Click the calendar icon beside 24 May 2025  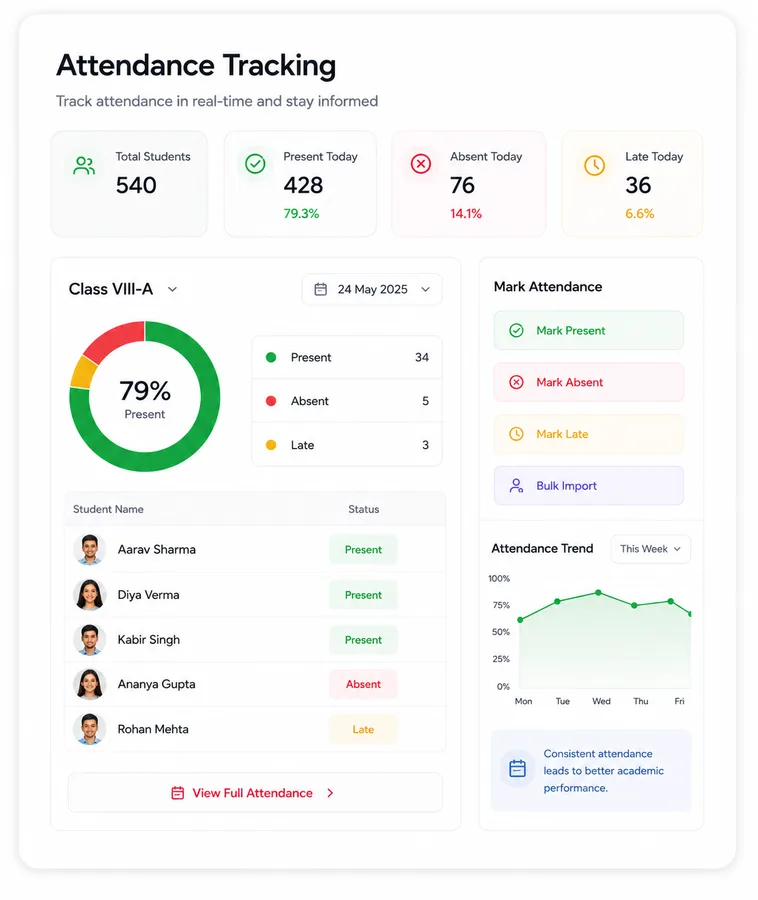321,289
